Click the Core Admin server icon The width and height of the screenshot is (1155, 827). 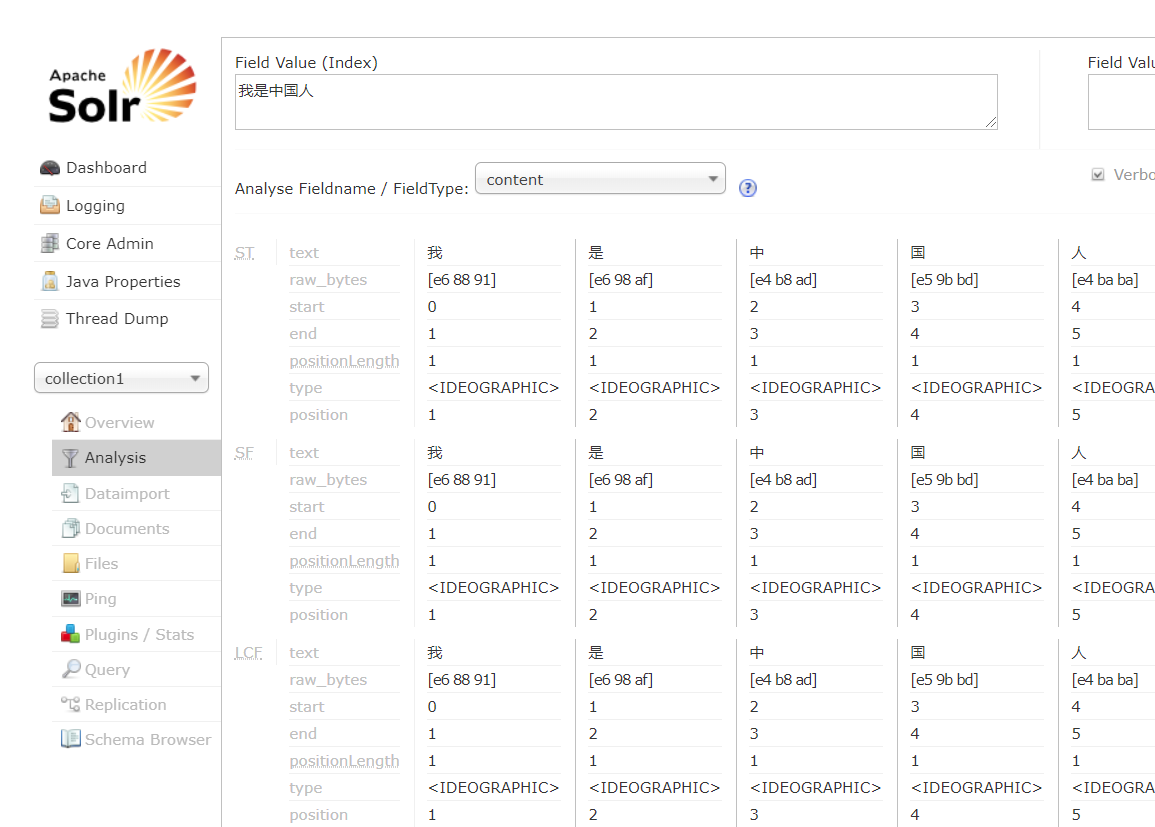coord(50,243)
